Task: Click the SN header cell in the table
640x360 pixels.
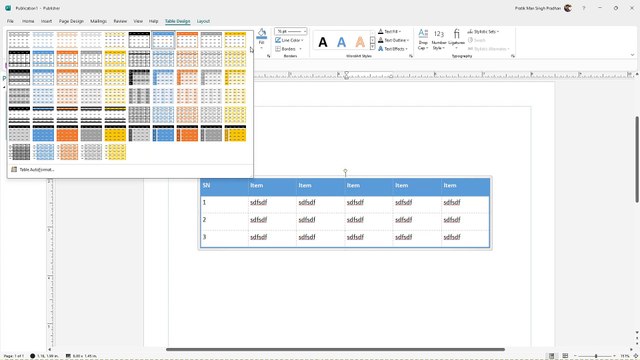Action: point(224,186)
